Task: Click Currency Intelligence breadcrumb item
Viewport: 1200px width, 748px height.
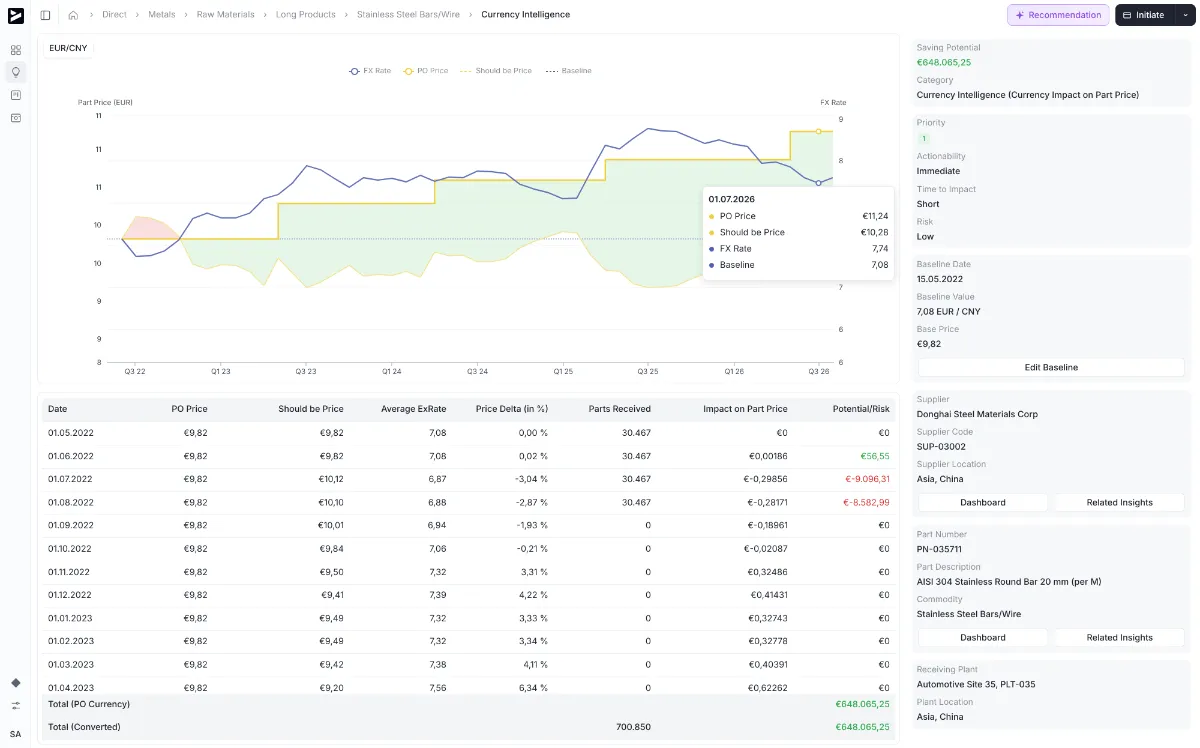Action: point(526,15)
